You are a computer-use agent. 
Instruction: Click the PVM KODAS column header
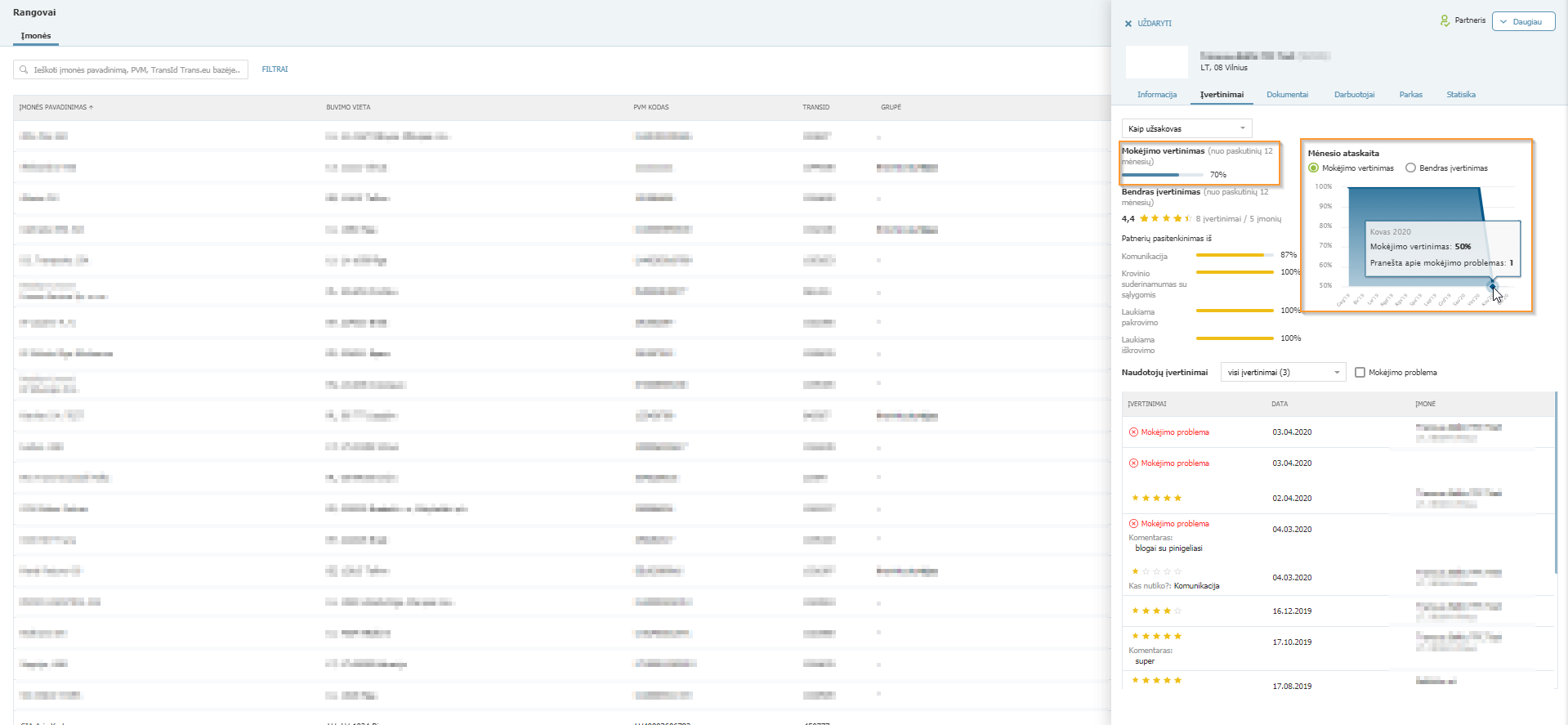(651, 107)
